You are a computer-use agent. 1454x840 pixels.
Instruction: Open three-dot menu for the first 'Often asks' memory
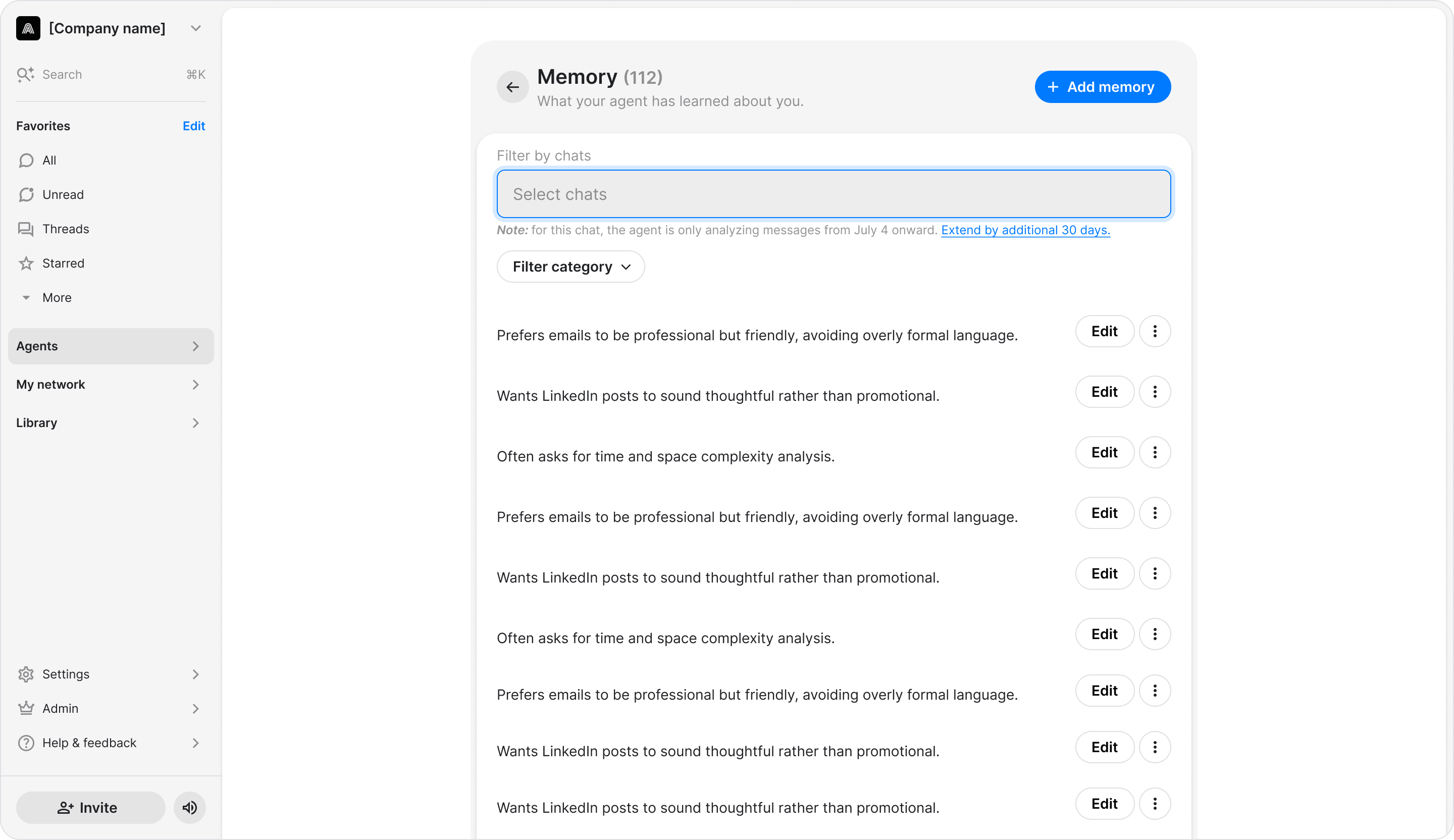tap(1155, 452)
